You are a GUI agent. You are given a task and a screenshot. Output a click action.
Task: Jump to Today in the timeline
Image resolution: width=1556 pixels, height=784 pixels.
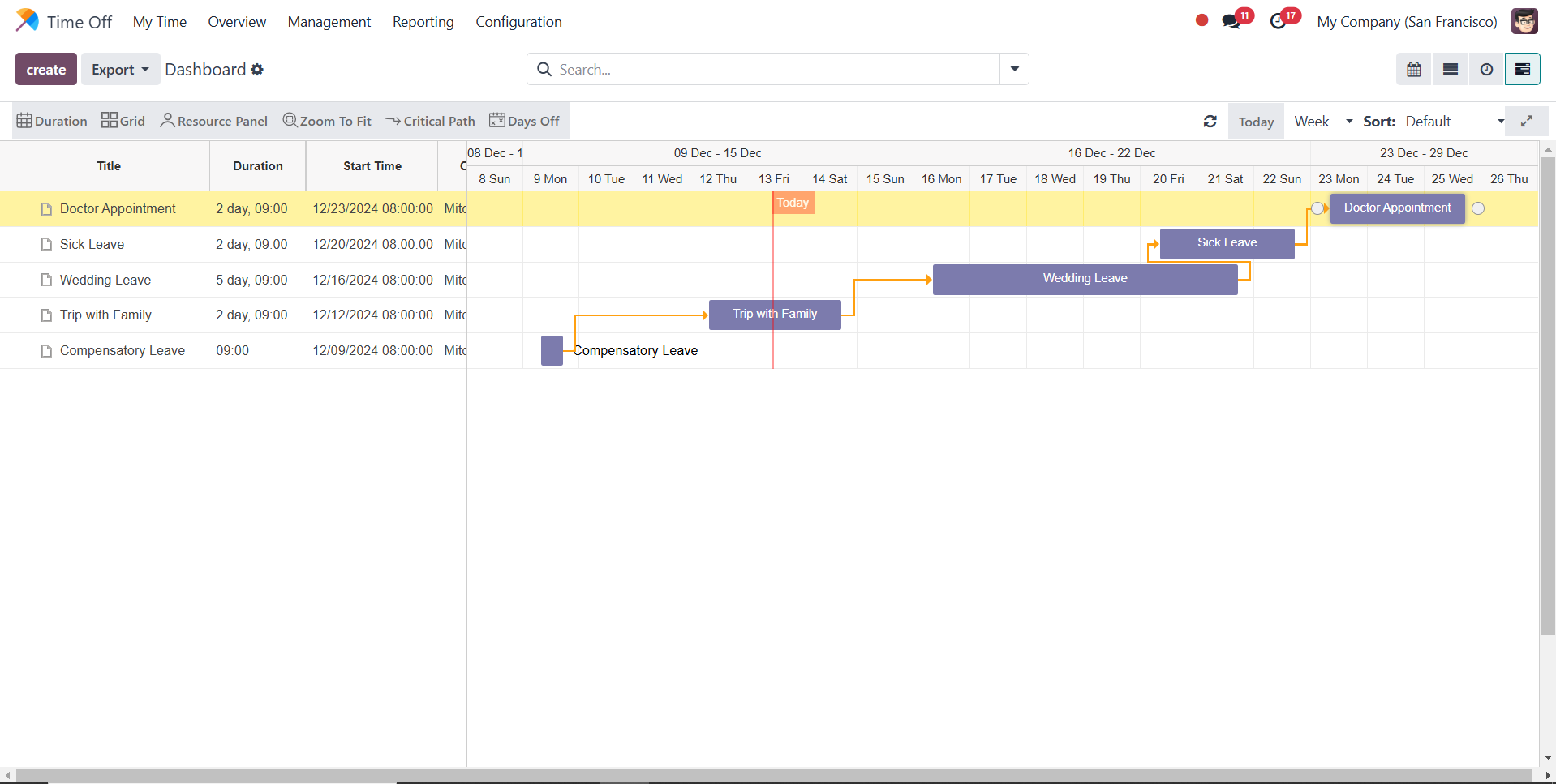click(1255, 122)
